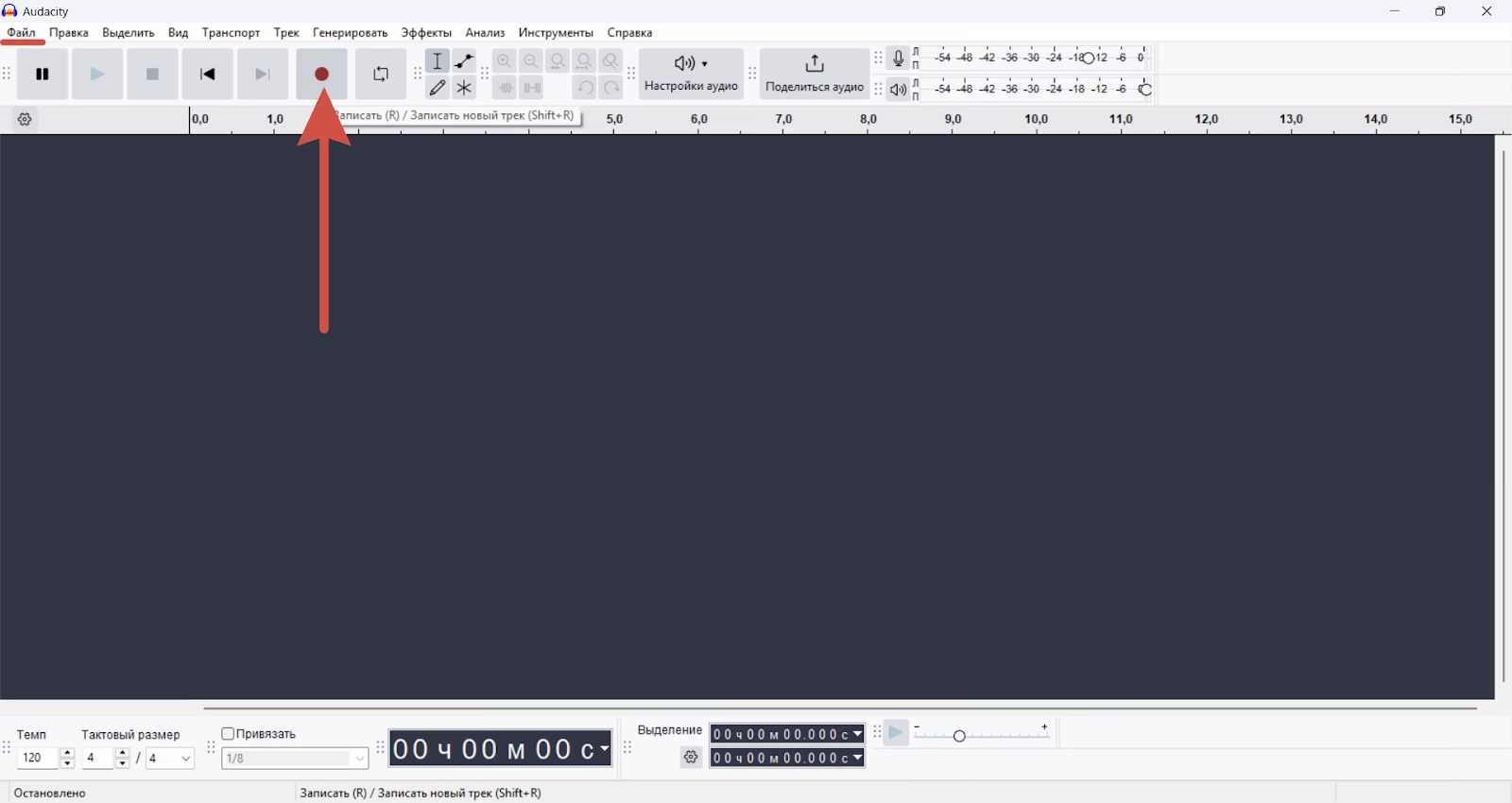Click the Остановлено status bar text
Viewport: 1512px width, 803px height.
51,794
